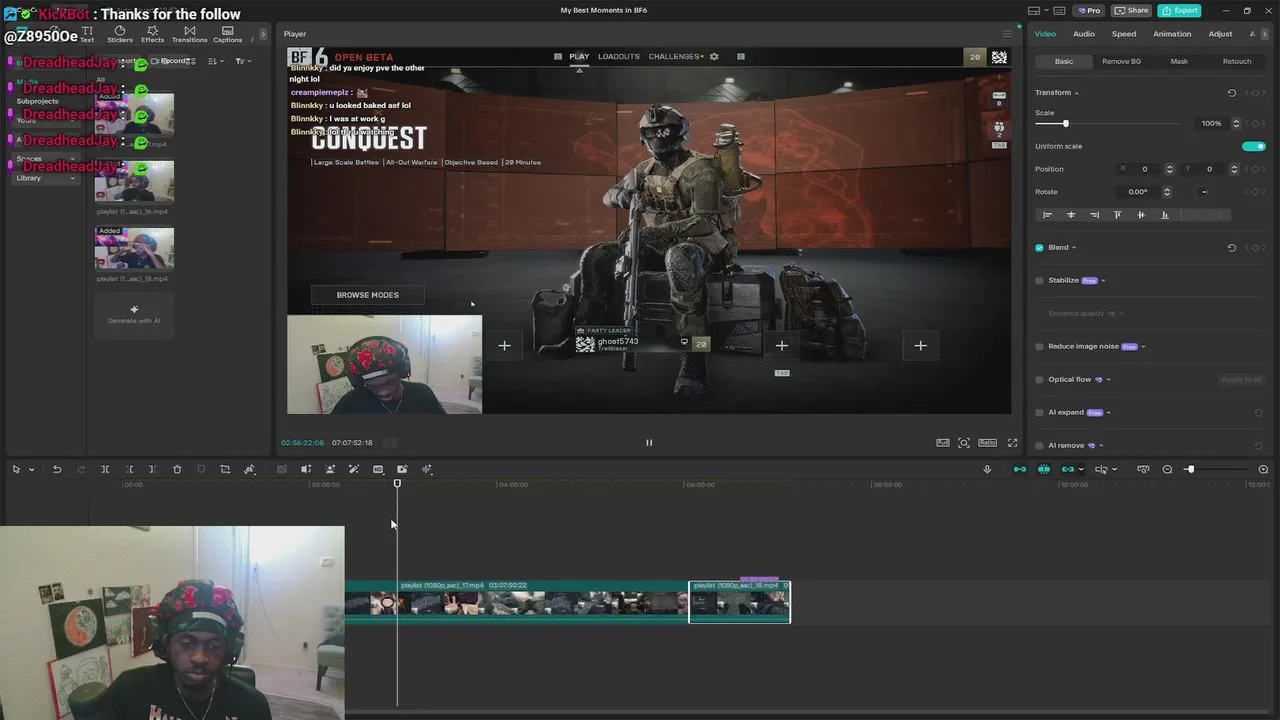Open the Transitions panel
Image resolution: width=1280 pixels, height=720 pixels.
tap(189, 34)
